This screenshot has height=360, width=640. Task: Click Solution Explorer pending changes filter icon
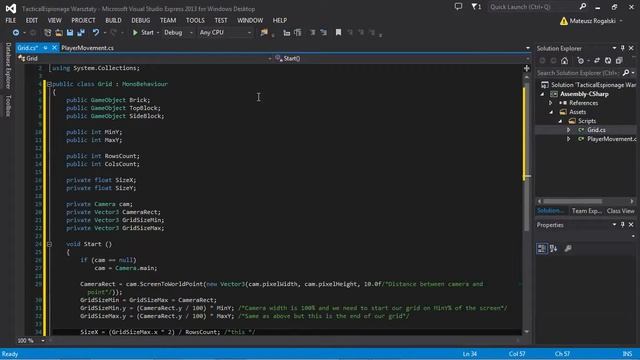[581, 61]
